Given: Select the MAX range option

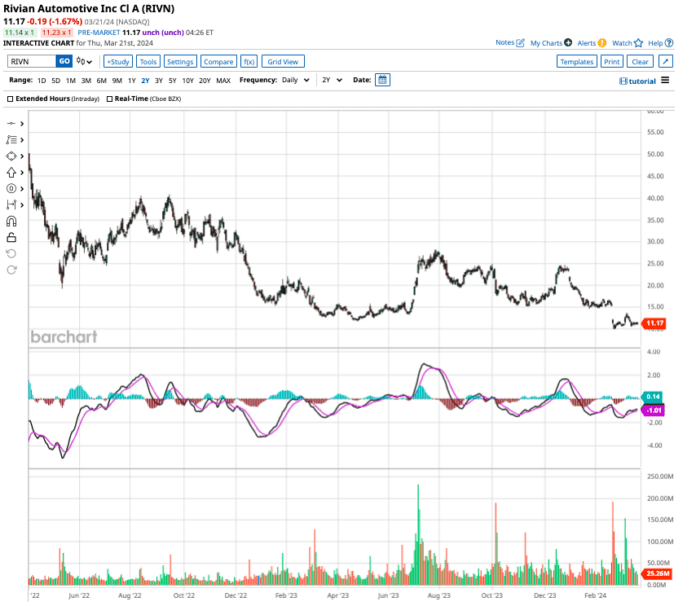Looking at the screenshot, I should click(222, 80).
